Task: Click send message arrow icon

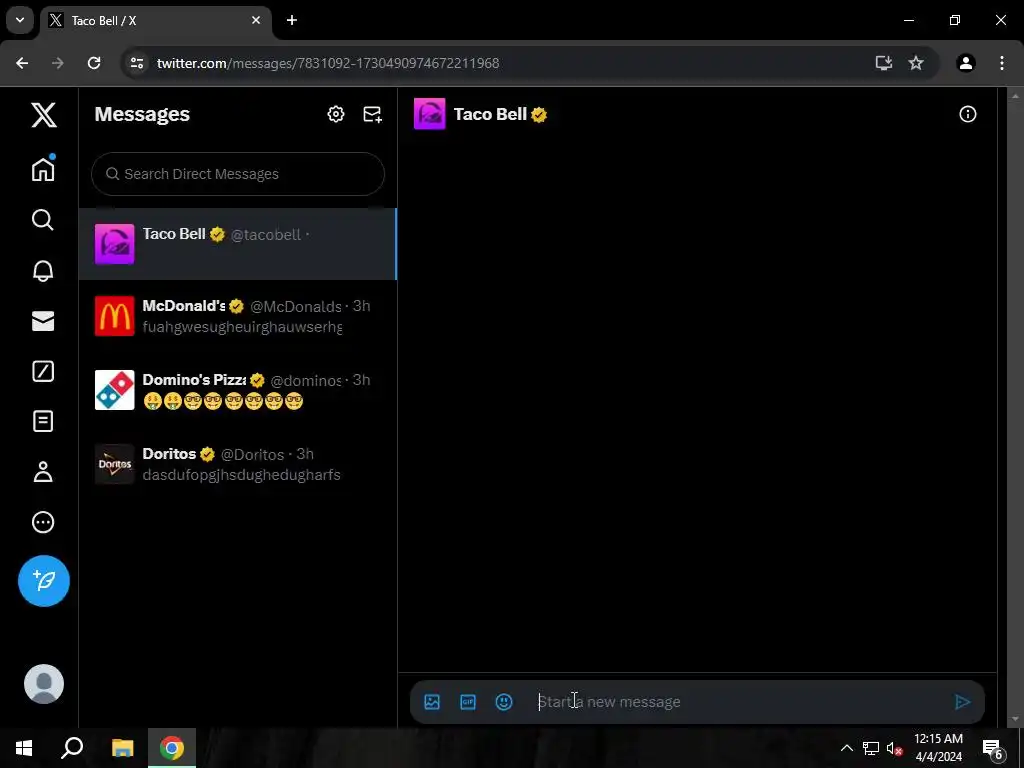Action: 963,702
